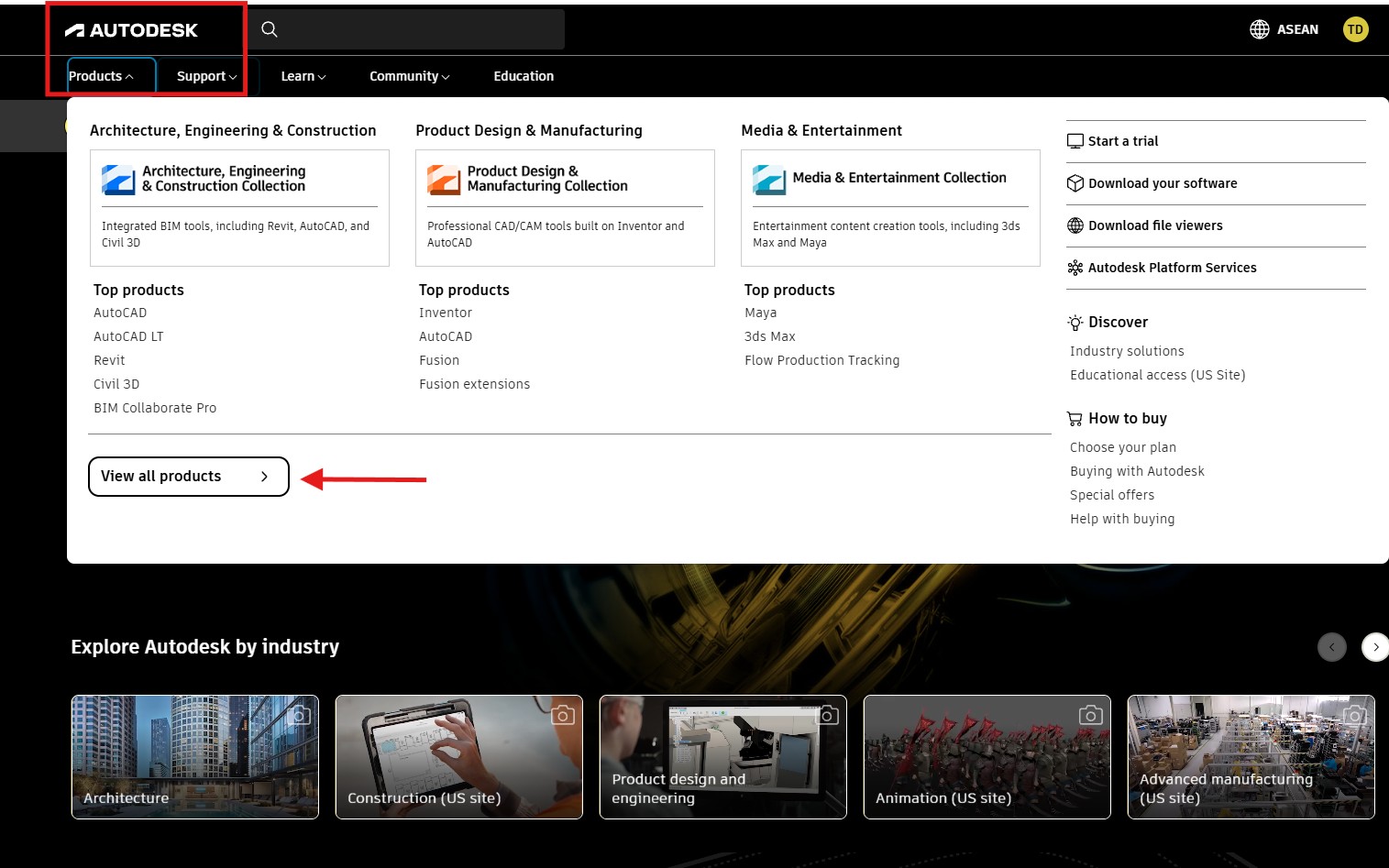
Task: Click the search magnifier icon
Action: click(270, 29)
